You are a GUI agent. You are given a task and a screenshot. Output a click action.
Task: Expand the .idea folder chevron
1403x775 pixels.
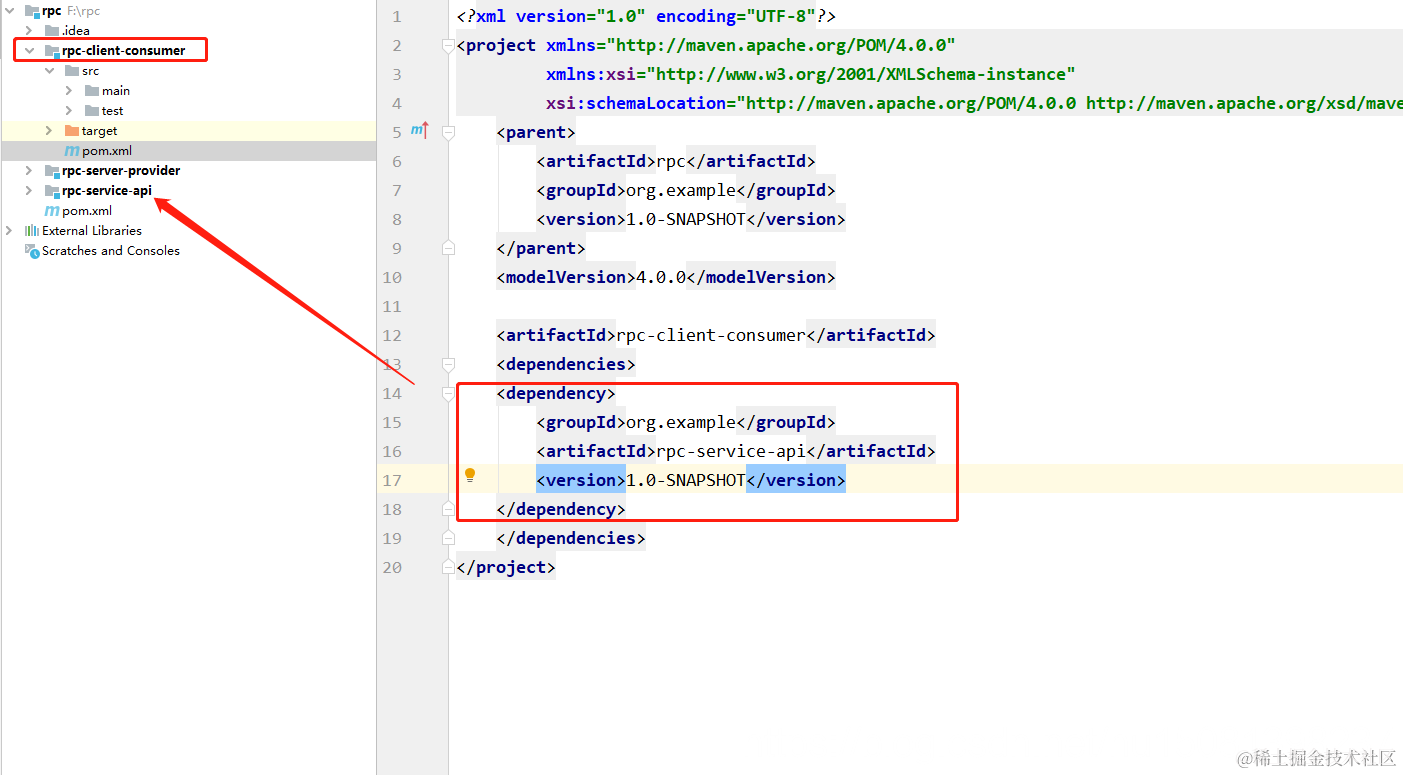pyautogui.click(x=29, y=31)
